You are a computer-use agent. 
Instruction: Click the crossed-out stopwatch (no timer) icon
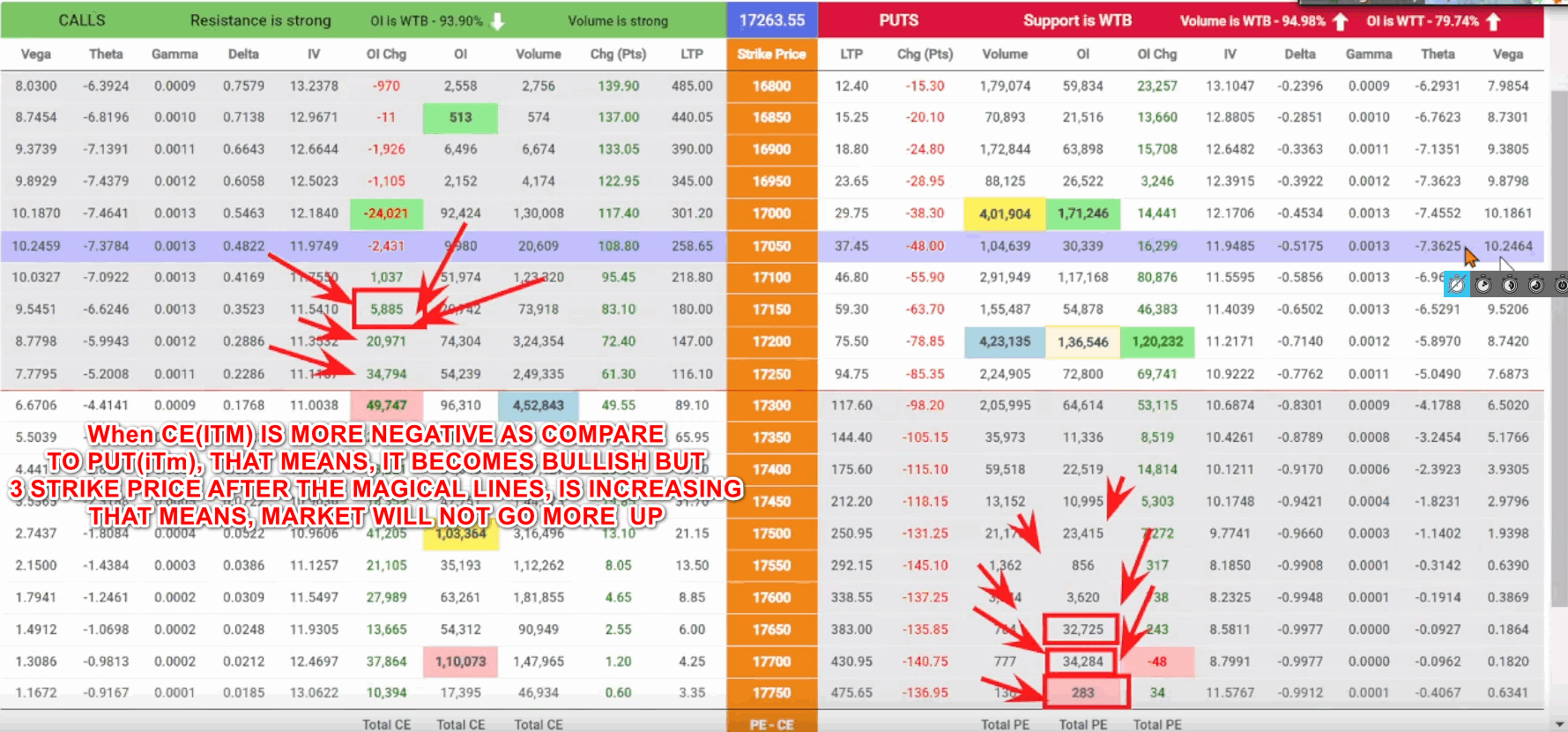pyautogui.click(x=1456, y=285)
